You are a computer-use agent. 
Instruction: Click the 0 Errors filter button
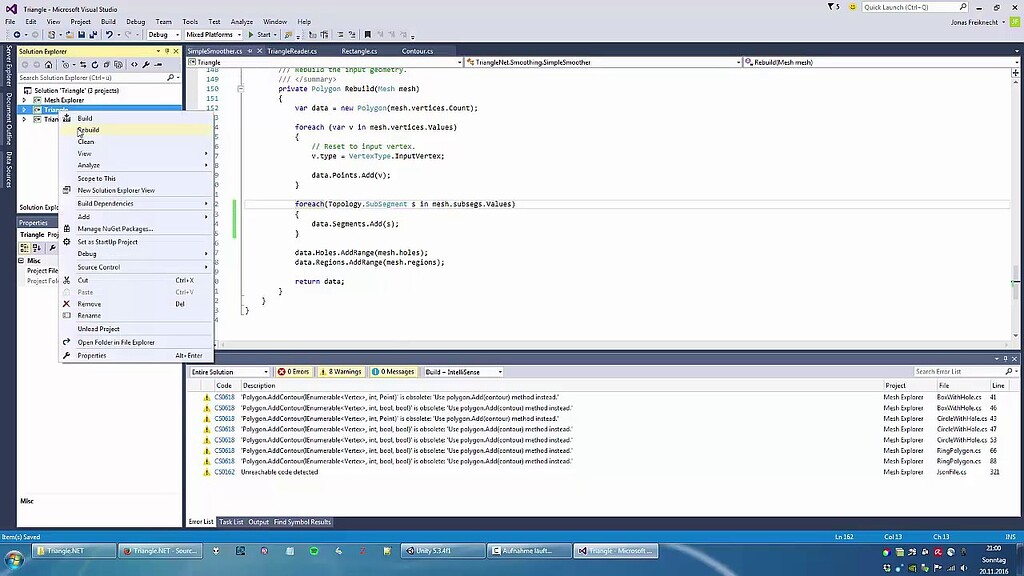293,371
